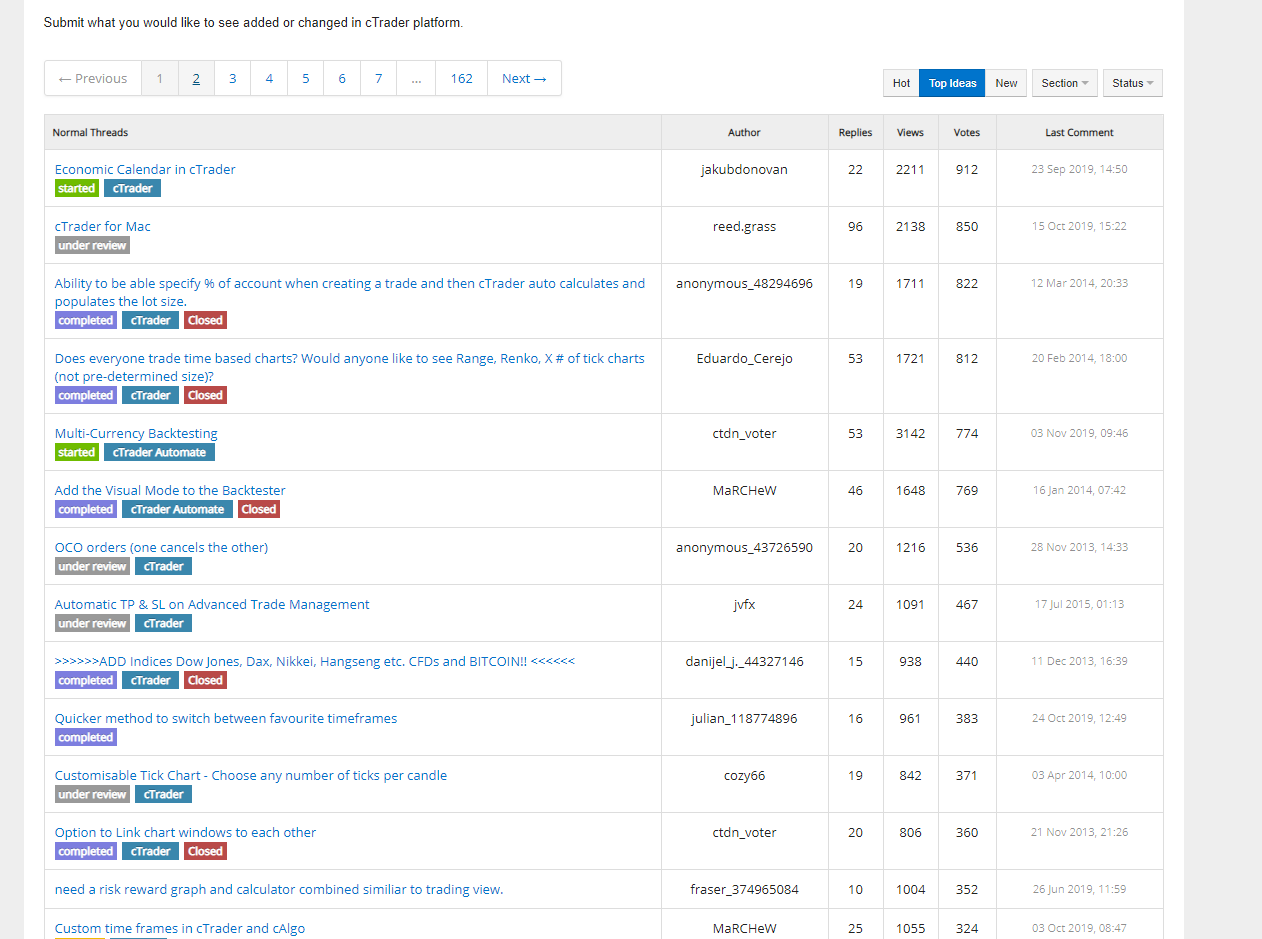Select the Top Ideas tab

point(952,83)
